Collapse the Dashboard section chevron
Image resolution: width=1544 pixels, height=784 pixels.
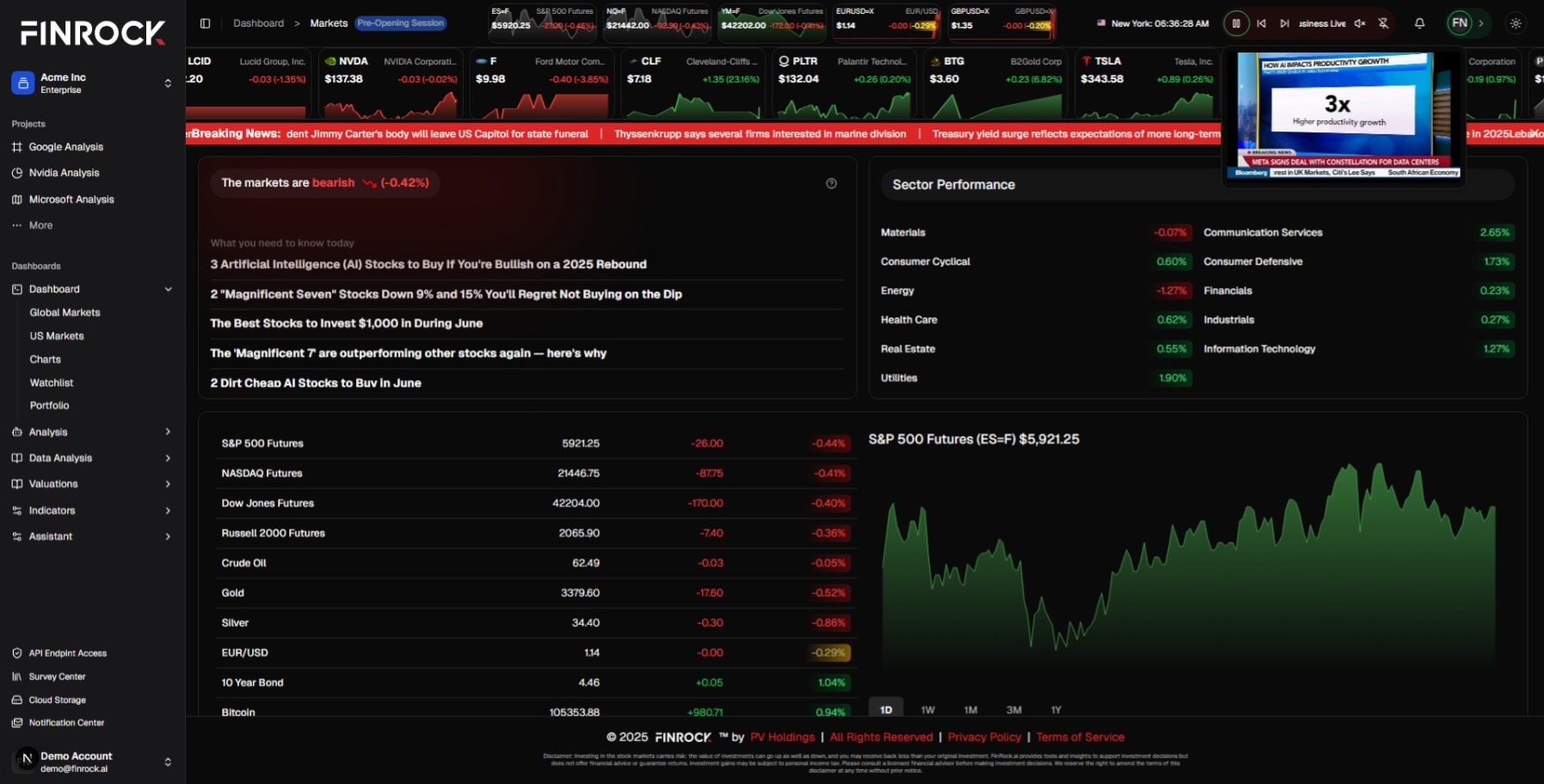168,290
